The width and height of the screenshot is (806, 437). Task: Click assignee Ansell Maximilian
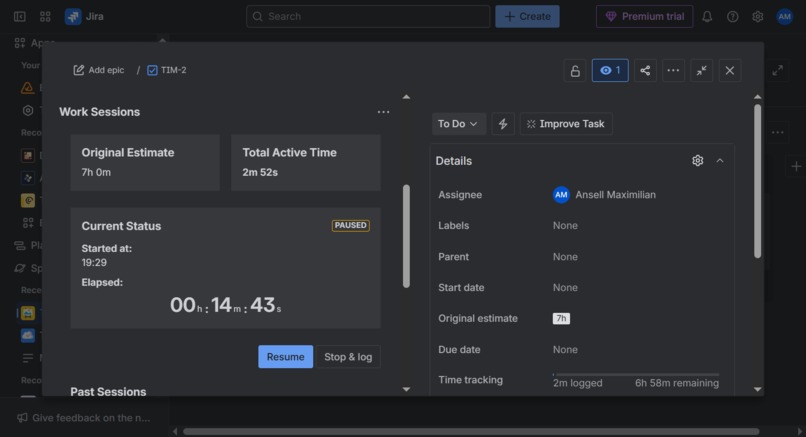coord(604,195)
